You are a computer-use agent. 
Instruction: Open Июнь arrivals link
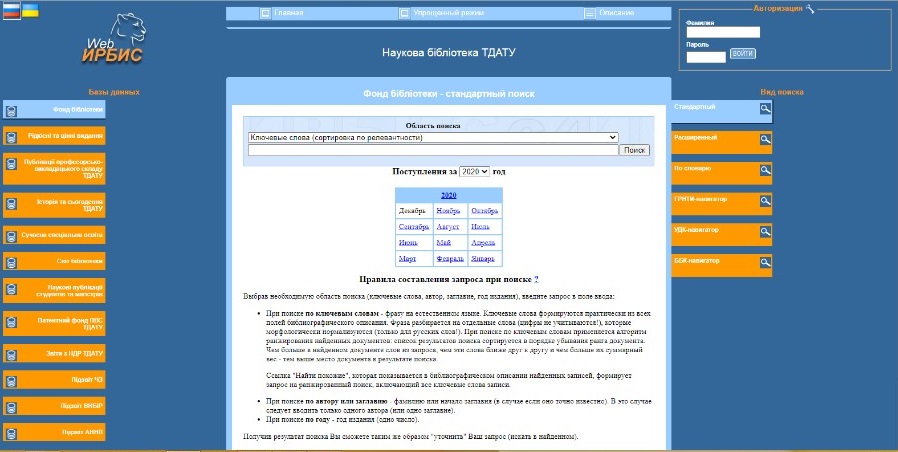(408, 243)
